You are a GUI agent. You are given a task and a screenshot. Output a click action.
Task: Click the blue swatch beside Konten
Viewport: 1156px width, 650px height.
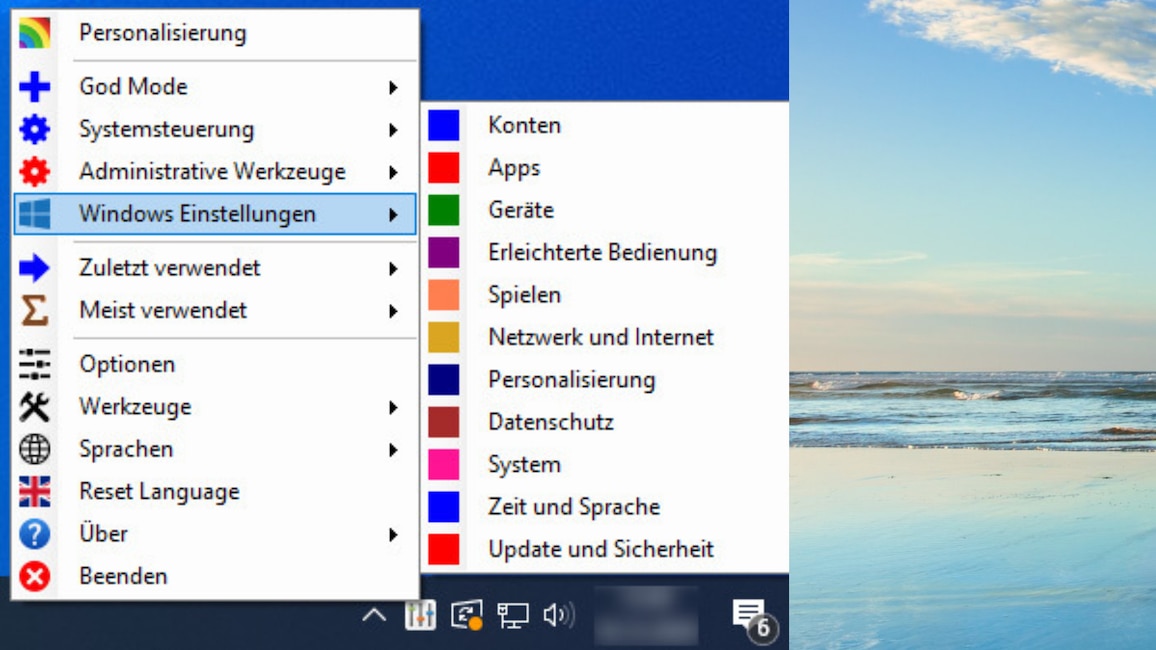click(444, 125)
